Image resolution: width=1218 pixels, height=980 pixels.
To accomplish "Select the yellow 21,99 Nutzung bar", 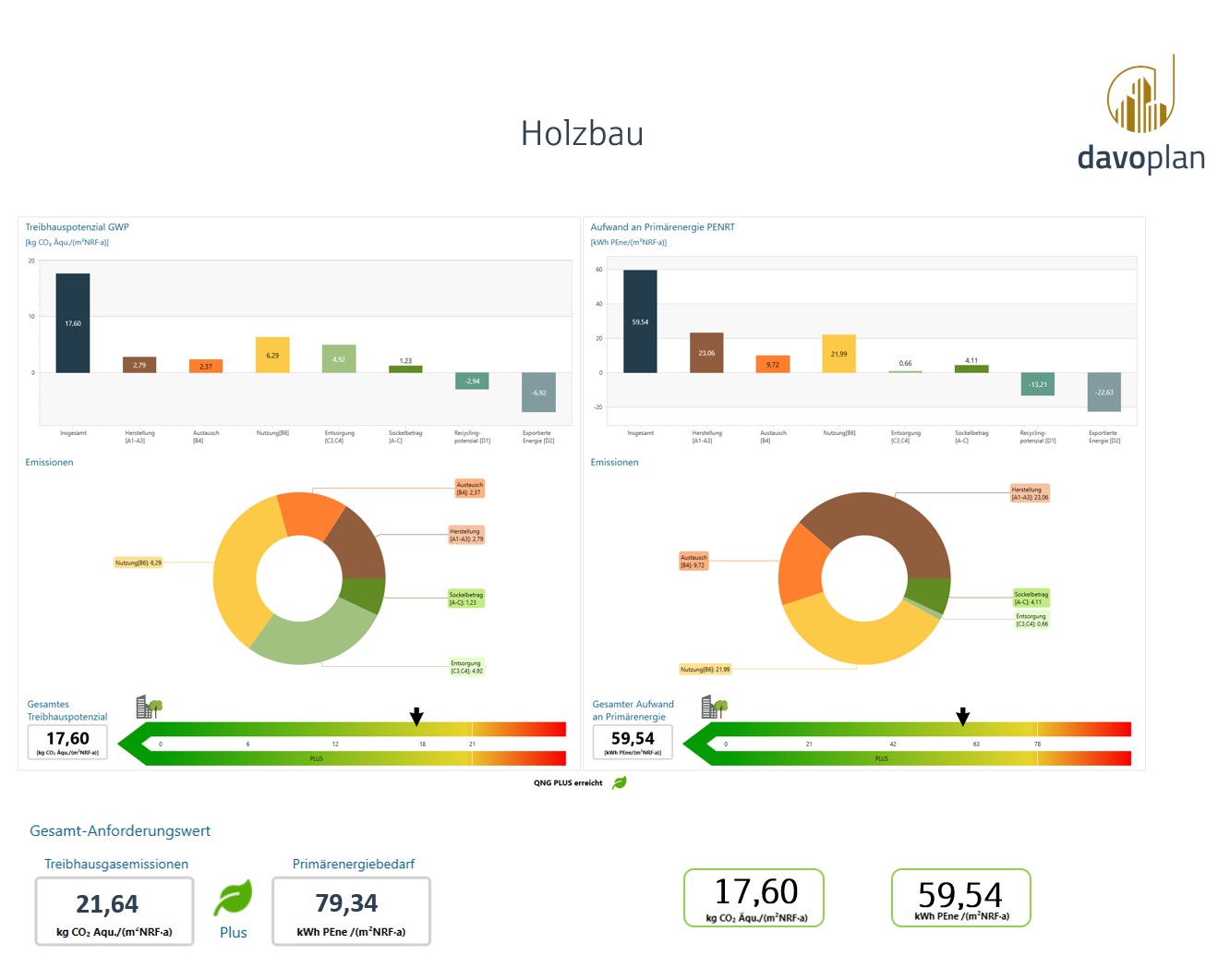I will pyautogui.click(x=838, y=354).
